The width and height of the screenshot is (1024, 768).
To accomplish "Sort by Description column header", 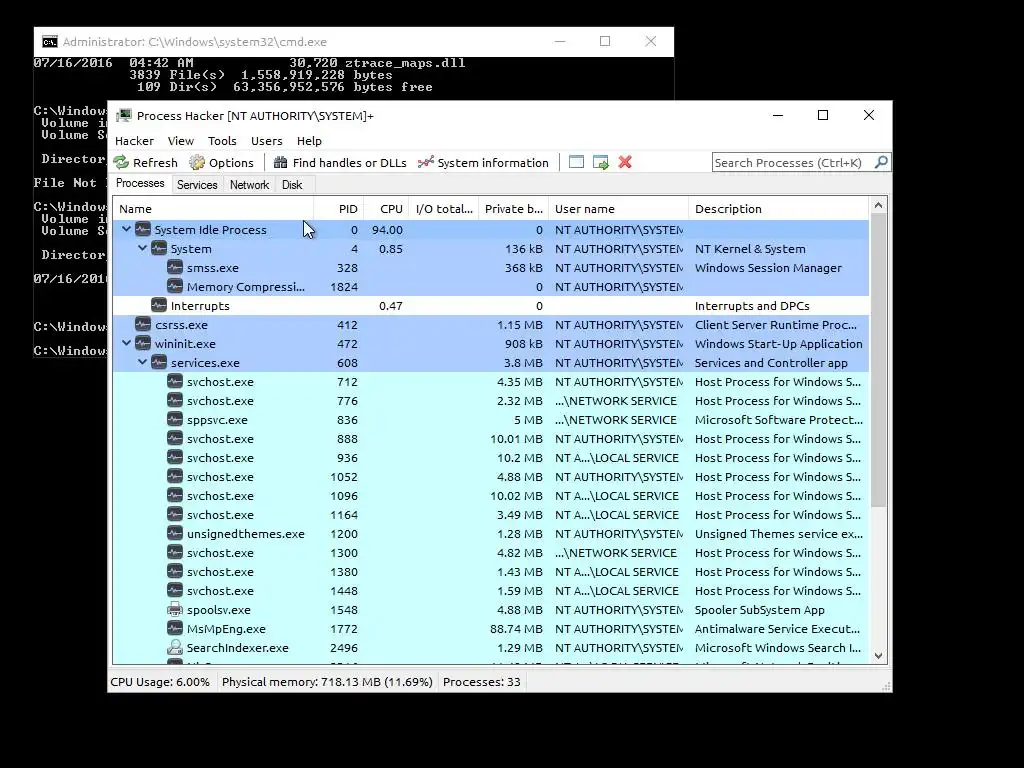I will (778, 209).
